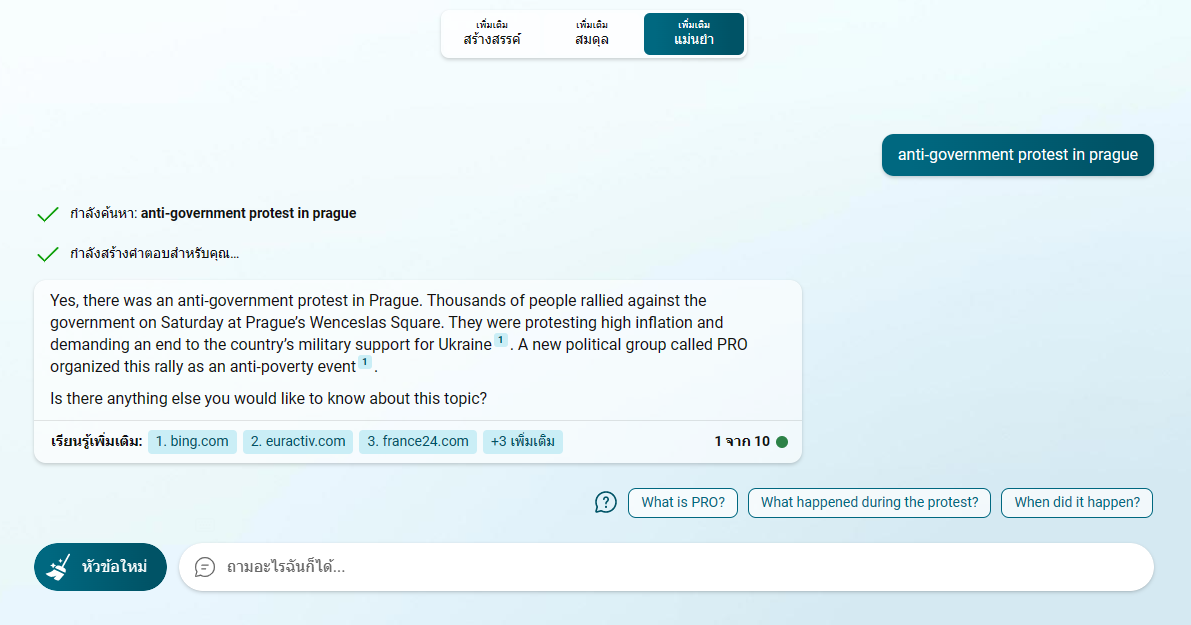Focus the 'ถามอะไรฉันก็ได้...' message input field
Viewport: 1191px width, 625px height.
(x=680, y=567)
